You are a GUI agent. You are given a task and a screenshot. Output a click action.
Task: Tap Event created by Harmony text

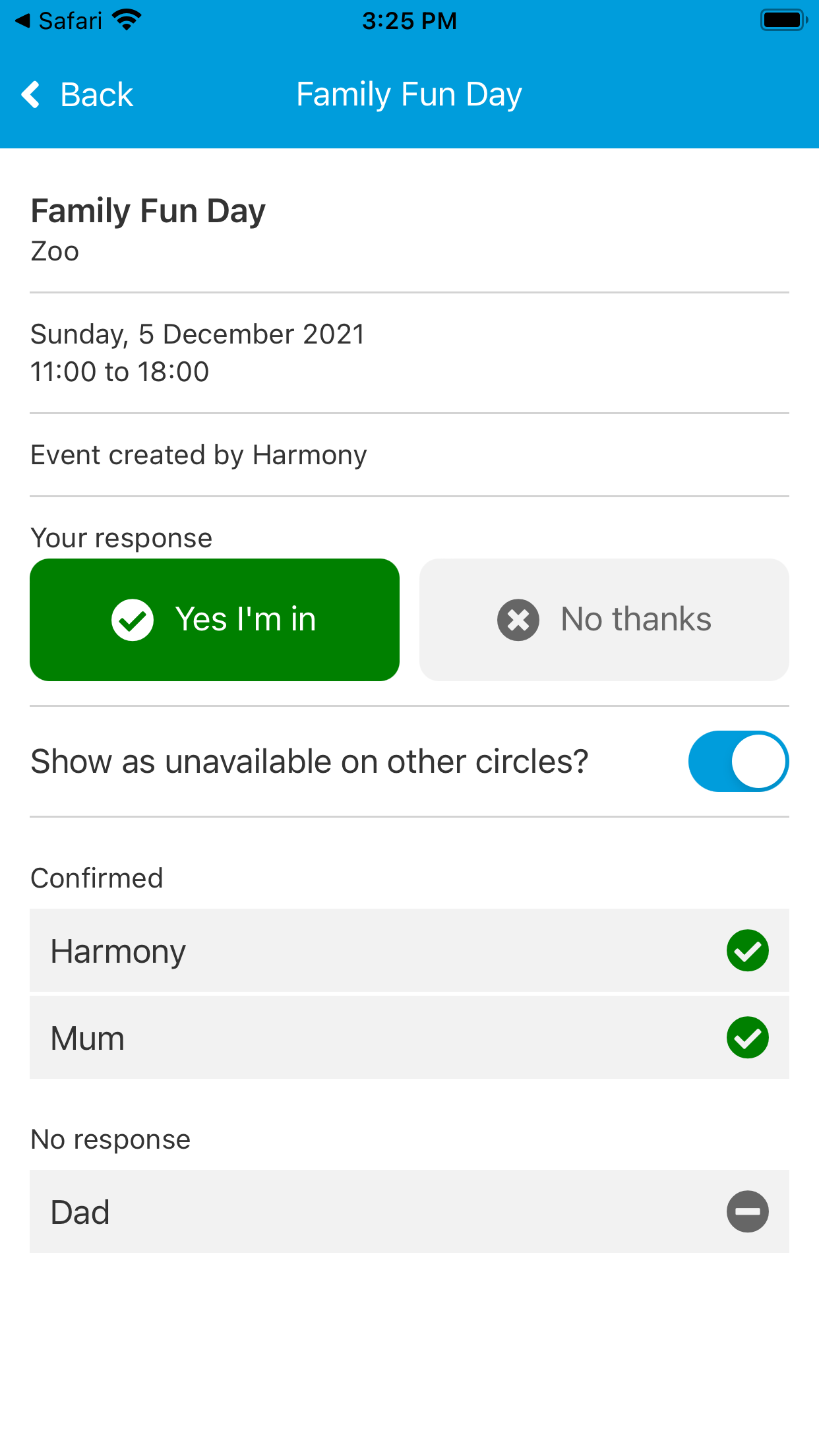(198, 455)
